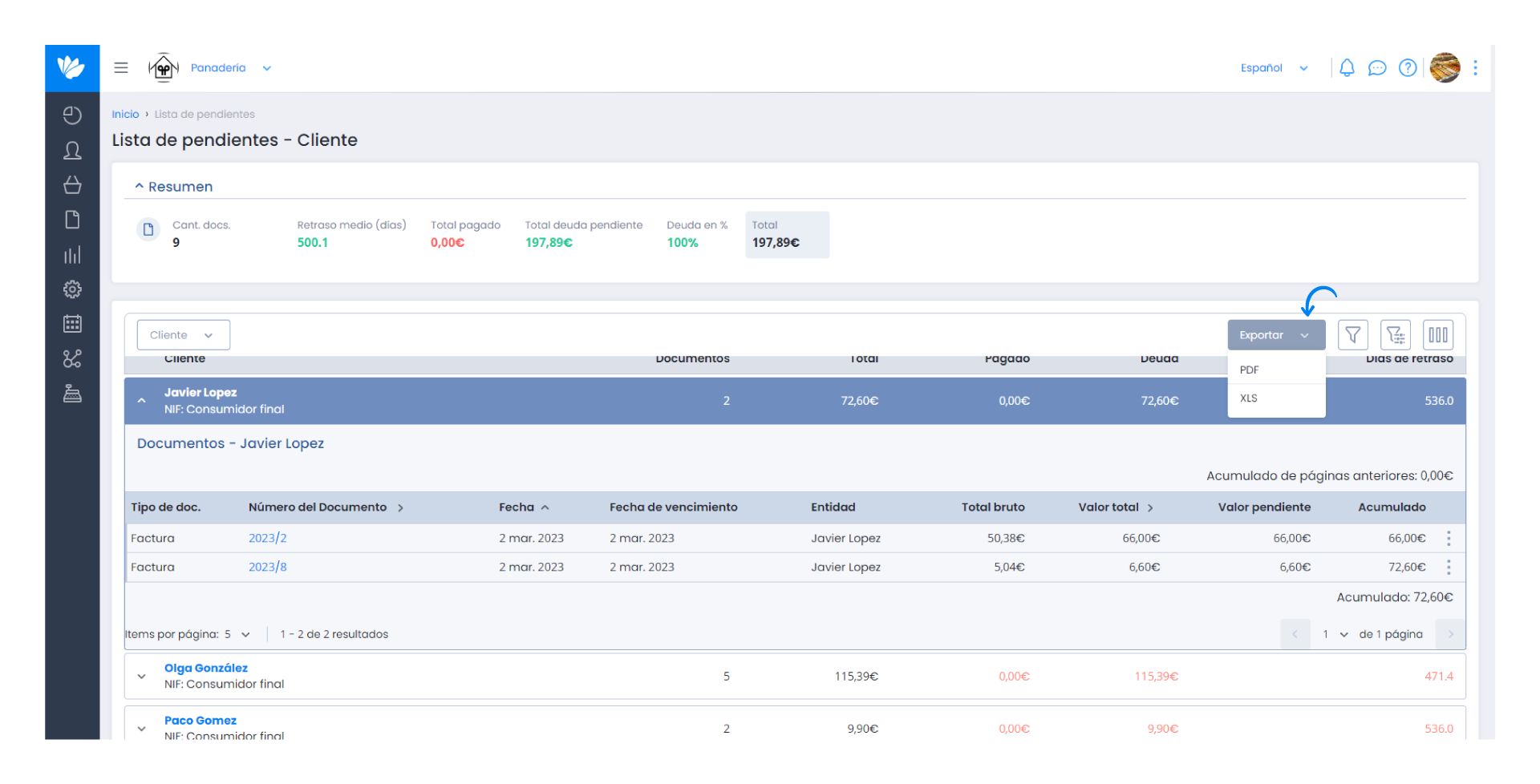This screenshot has height=784, width=1540.
Task: Open the documents page sidebar icon
Action: (72, 220)
